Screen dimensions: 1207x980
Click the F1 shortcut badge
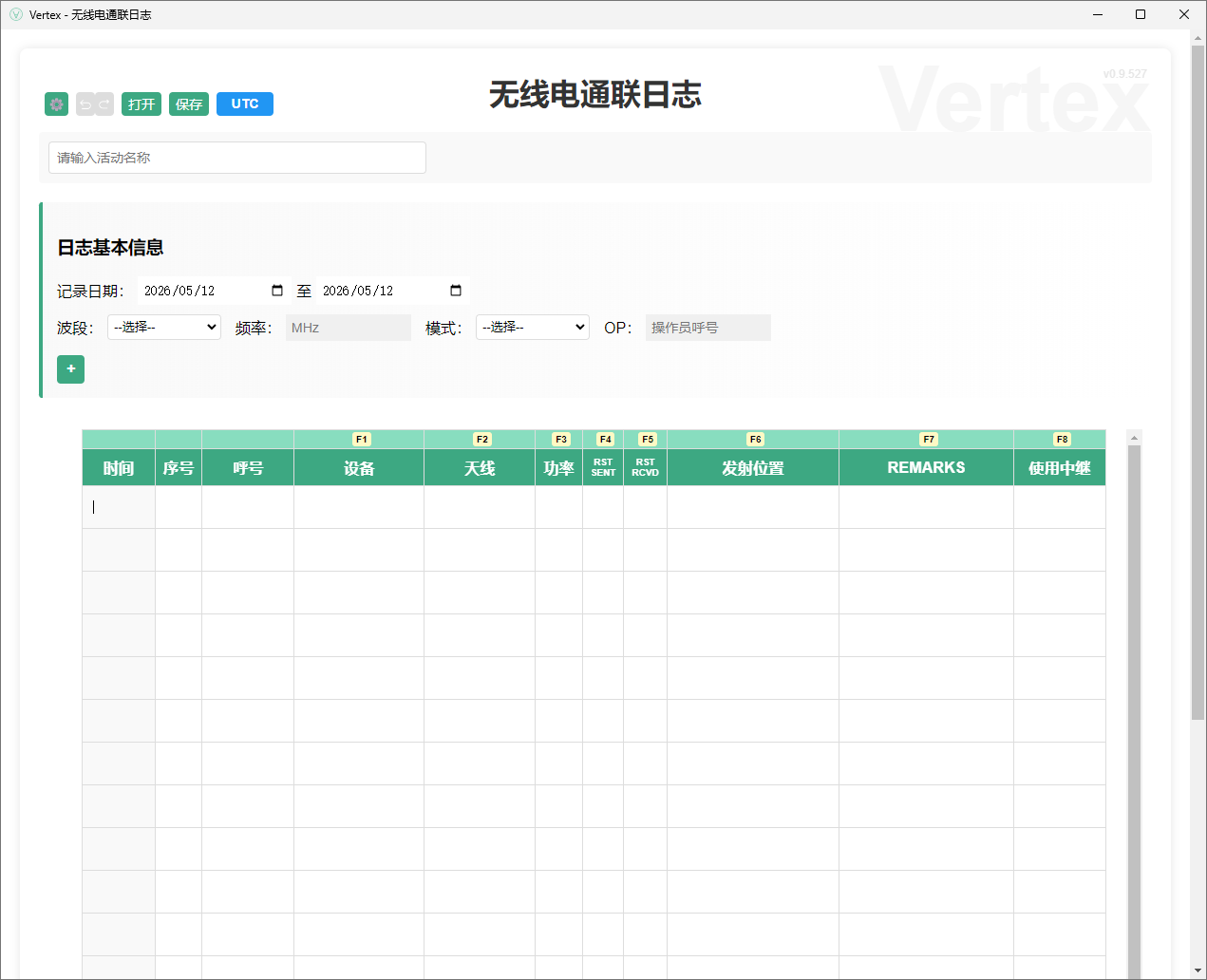(362, 440)
